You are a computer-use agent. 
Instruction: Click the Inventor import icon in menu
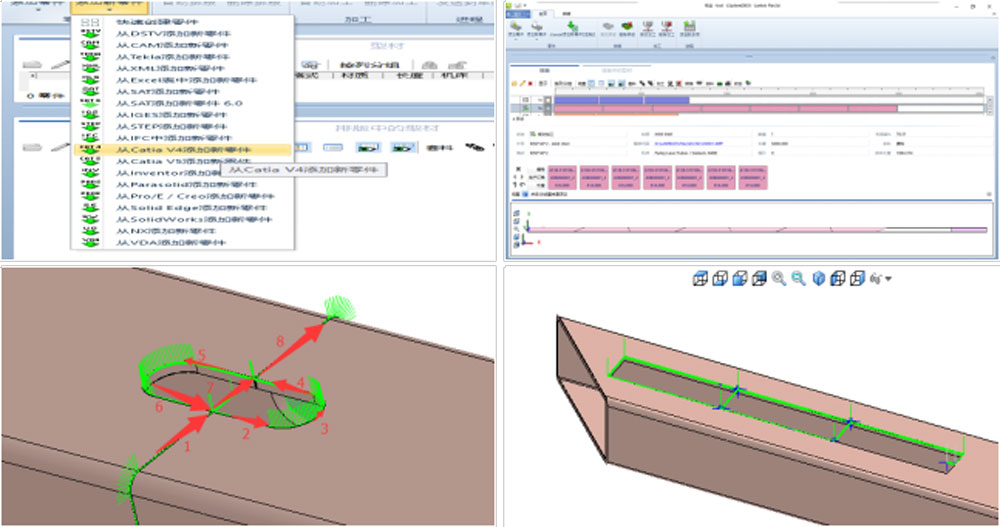click(89, 172)
